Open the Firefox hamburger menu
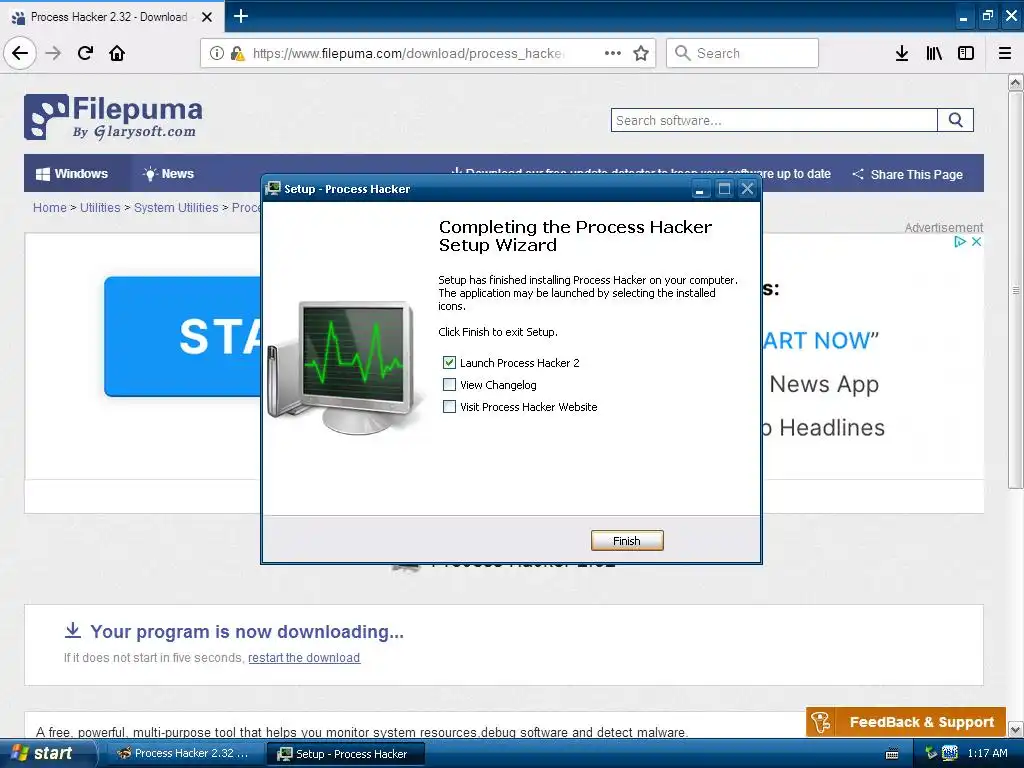The height and width of the screenshot is (768, 1024). 1005,53
